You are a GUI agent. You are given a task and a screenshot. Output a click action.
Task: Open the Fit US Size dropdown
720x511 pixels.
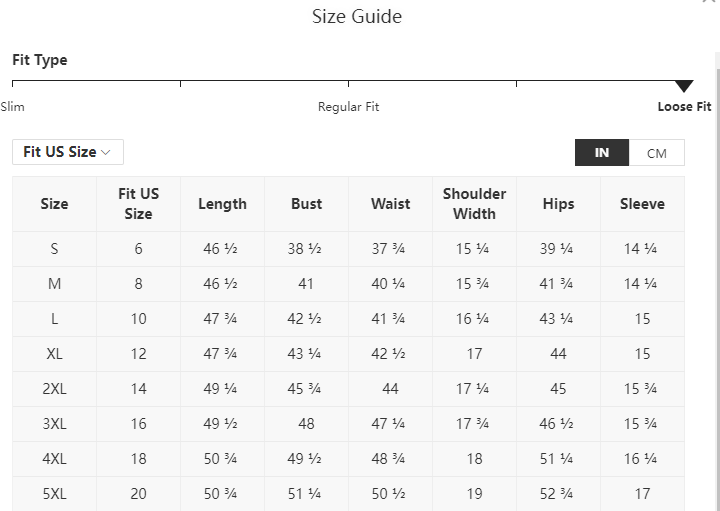[68, 152]
